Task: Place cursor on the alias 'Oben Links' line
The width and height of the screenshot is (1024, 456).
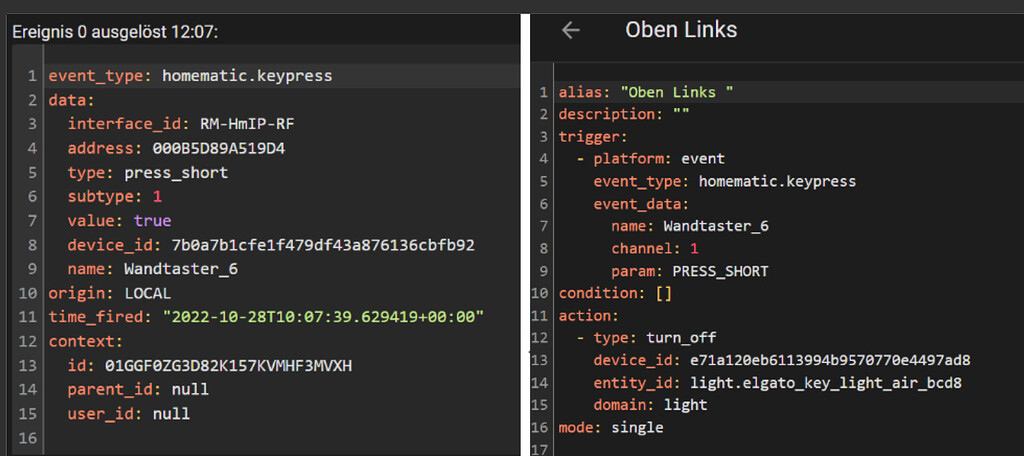Action: pyautogui.click(x=646, y=92)
